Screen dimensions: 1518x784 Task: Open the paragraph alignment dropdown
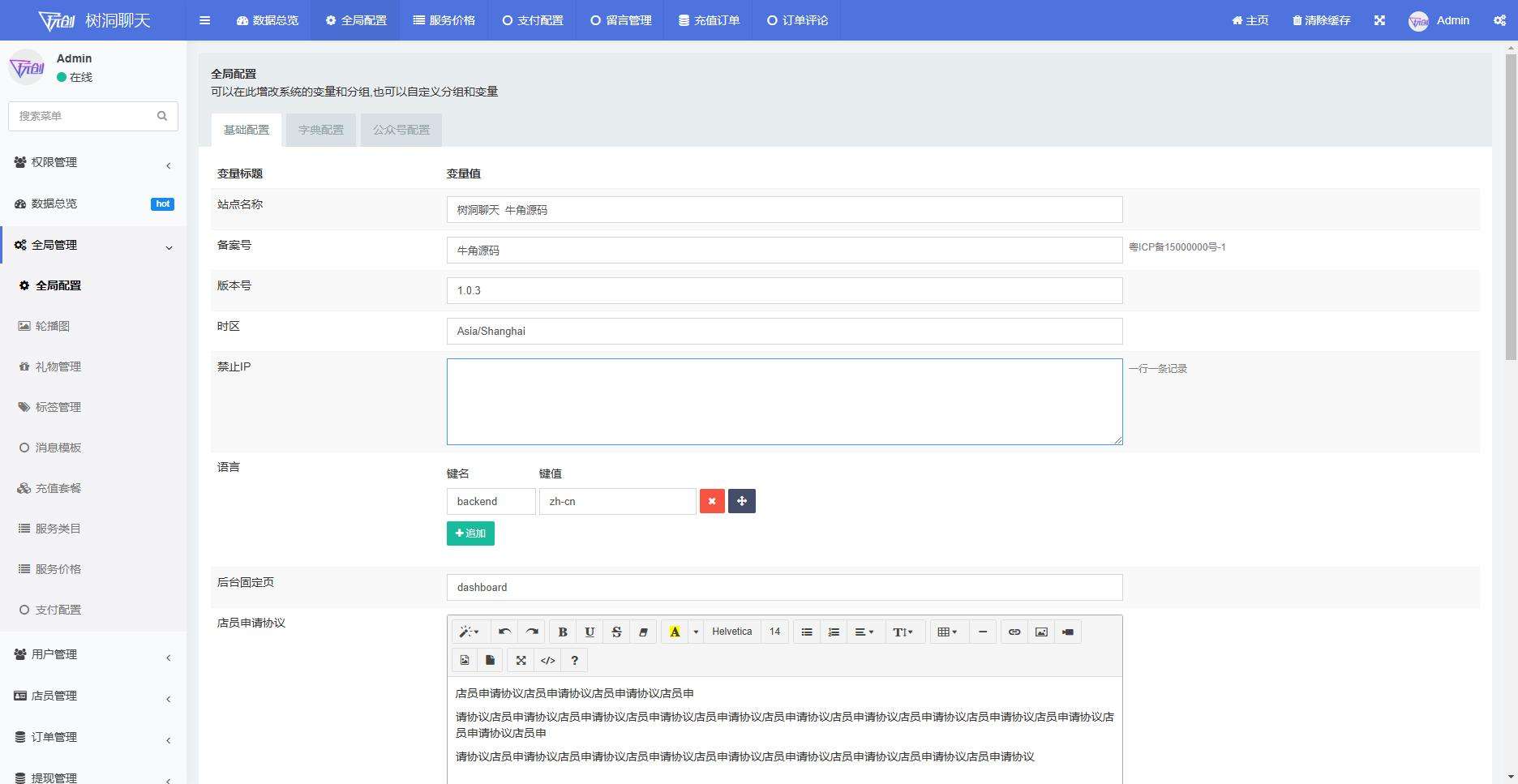click(x=864, y=632)
